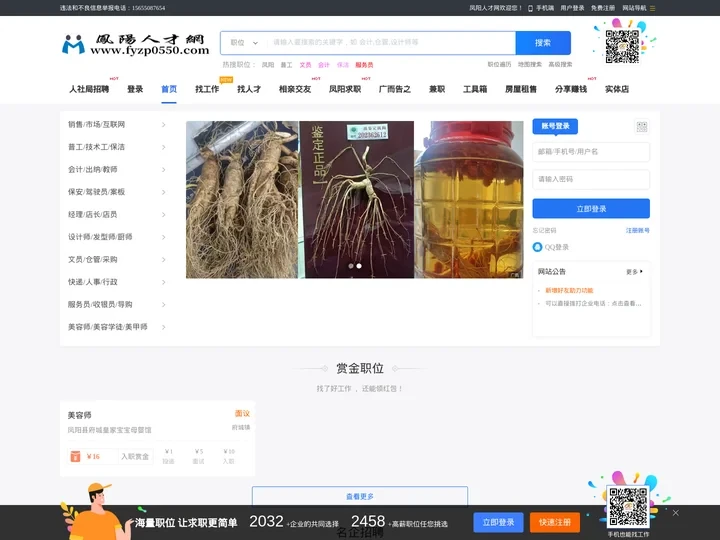Screen dimensions: 720x540
Task: Click the 高级搜索 link
Action: point(560,64)
